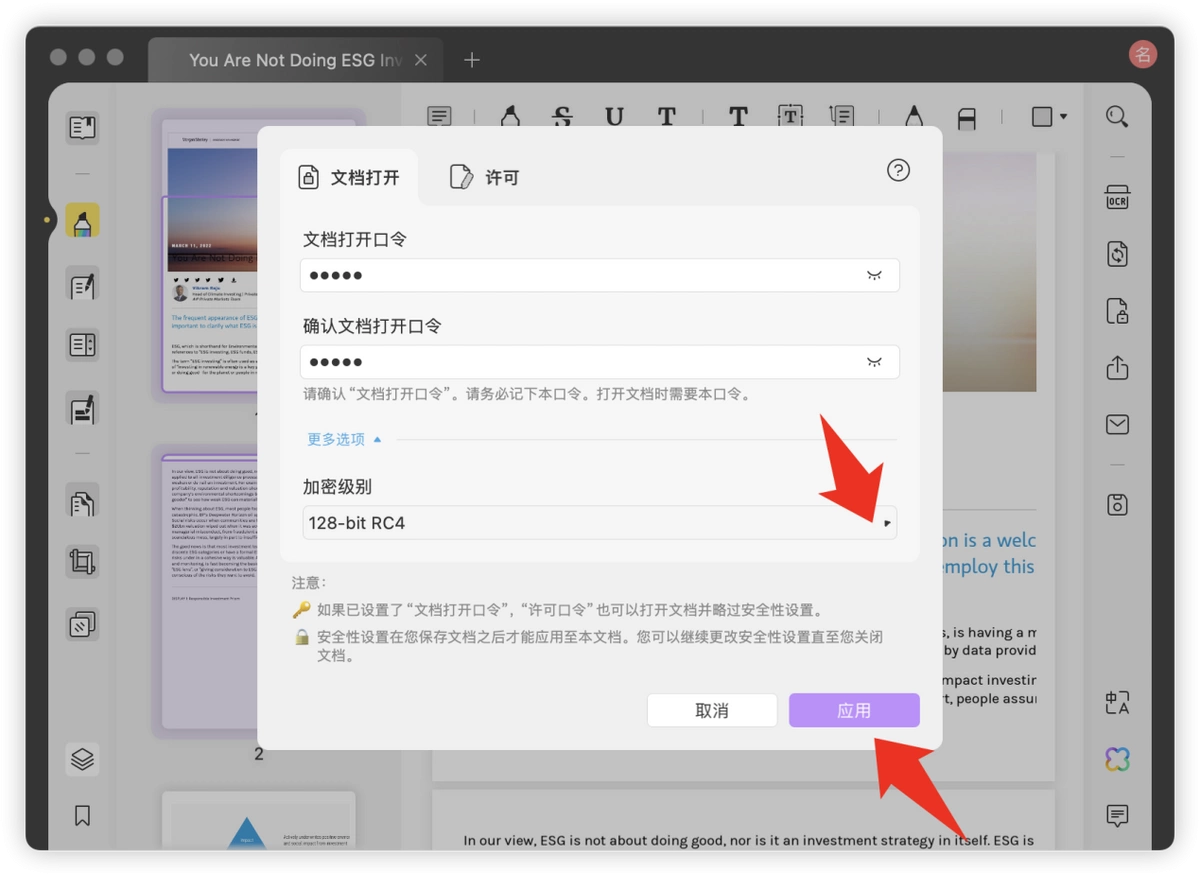The height and width of the screenshot is (876, 1200).
Task: Click into the 确认文档打开口令 password field
Action: pyautogui.click(x=599, y=362)
